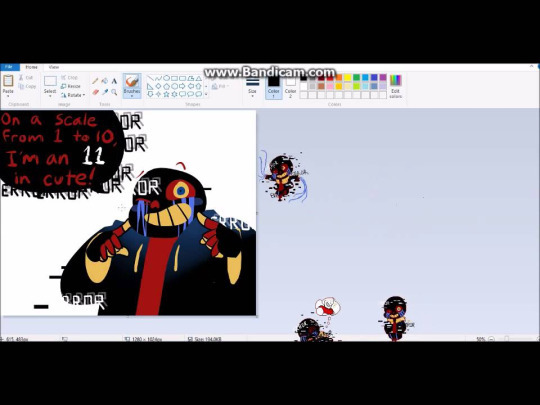Click the zoom out minus button
This screenshot has height=405, width=540.
tap(491, 339)
